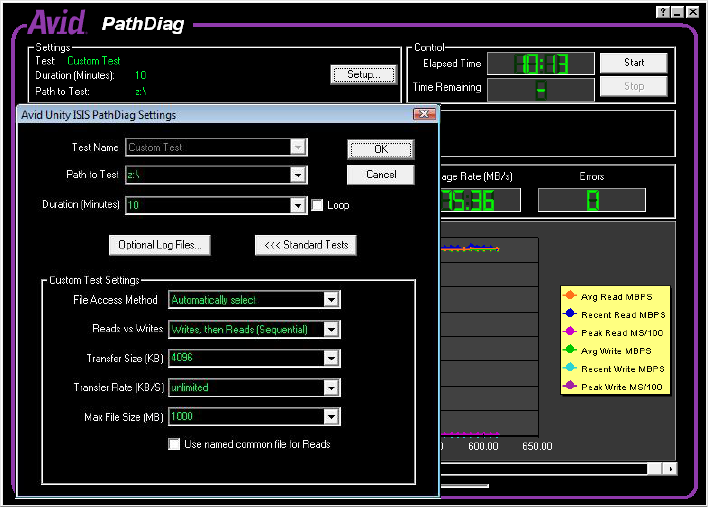
Task: Click the Max File Size value 1000
Action: coord(182,416)
